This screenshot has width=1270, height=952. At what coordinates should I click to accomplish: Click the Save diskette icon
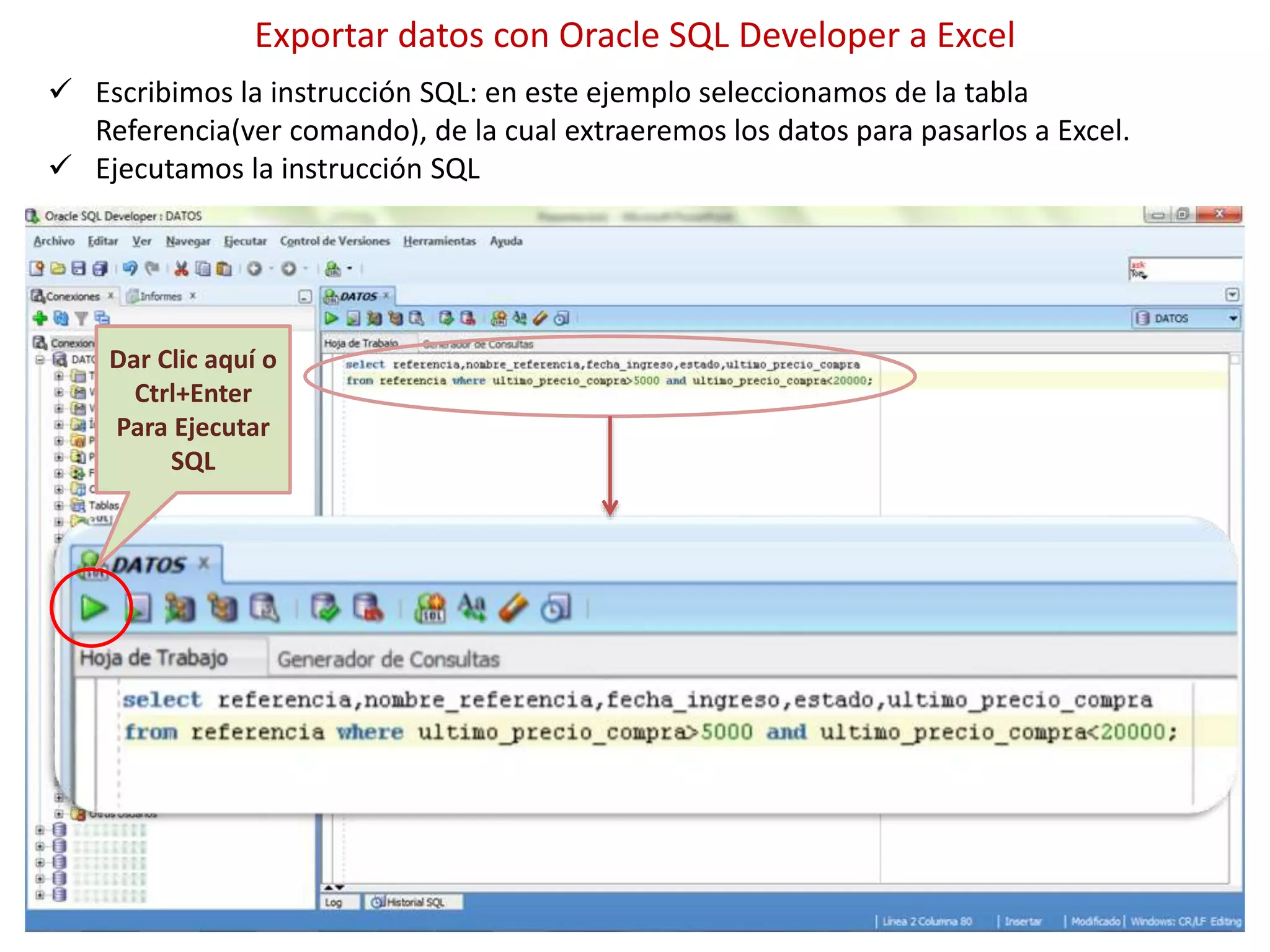tap(78, 268)
